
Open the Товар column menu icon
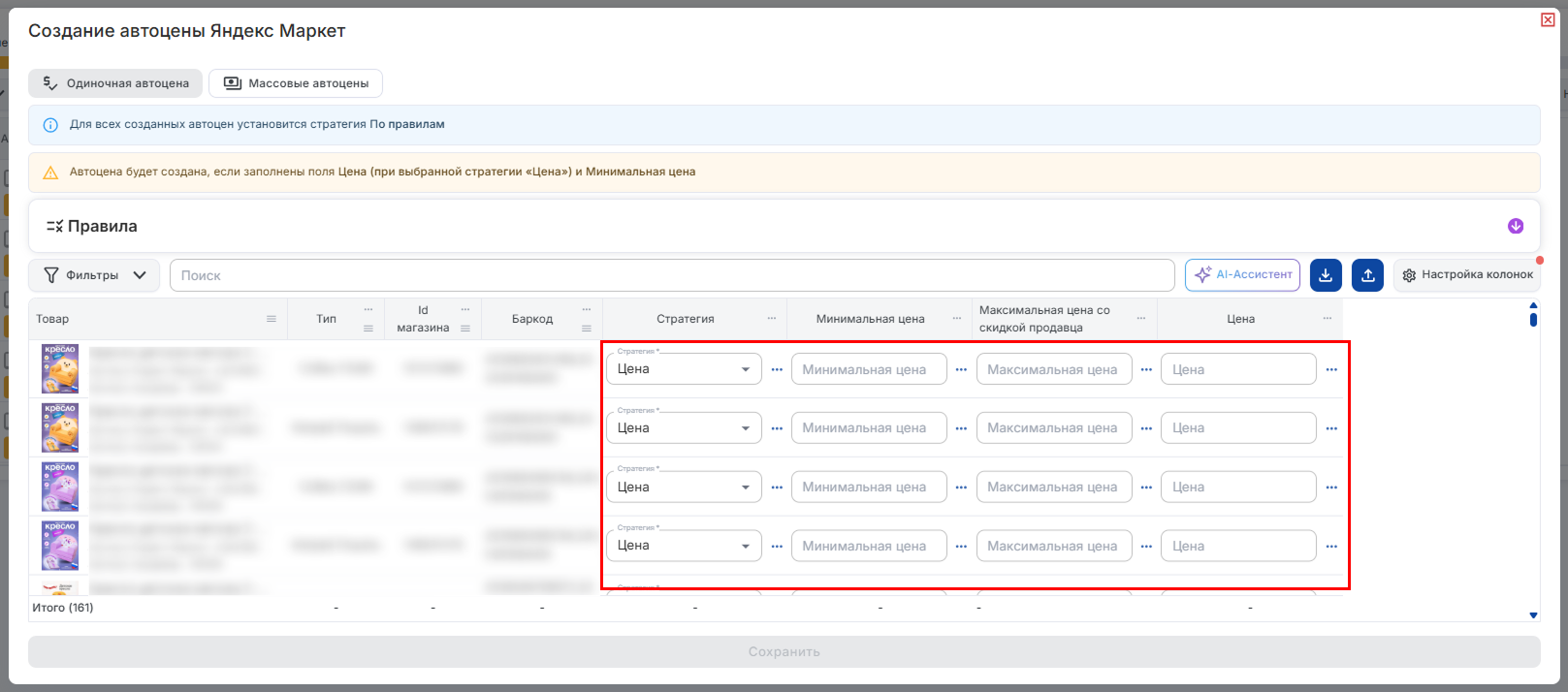pos(272,319)
